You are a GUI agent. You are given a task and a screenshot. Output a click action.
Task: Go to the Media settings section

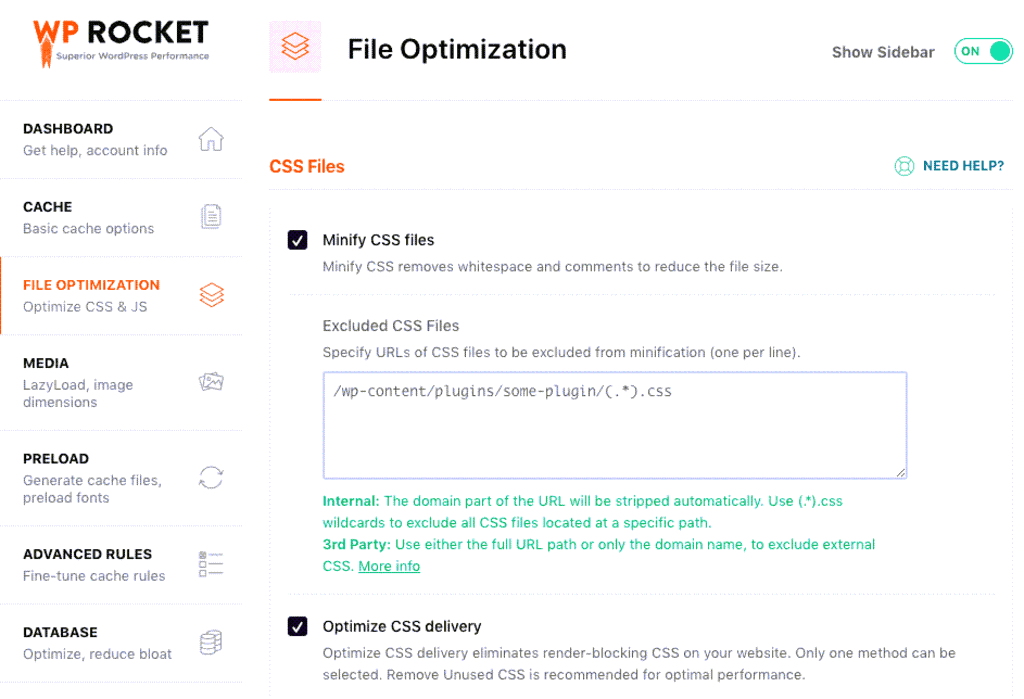(x=121, y=383)
